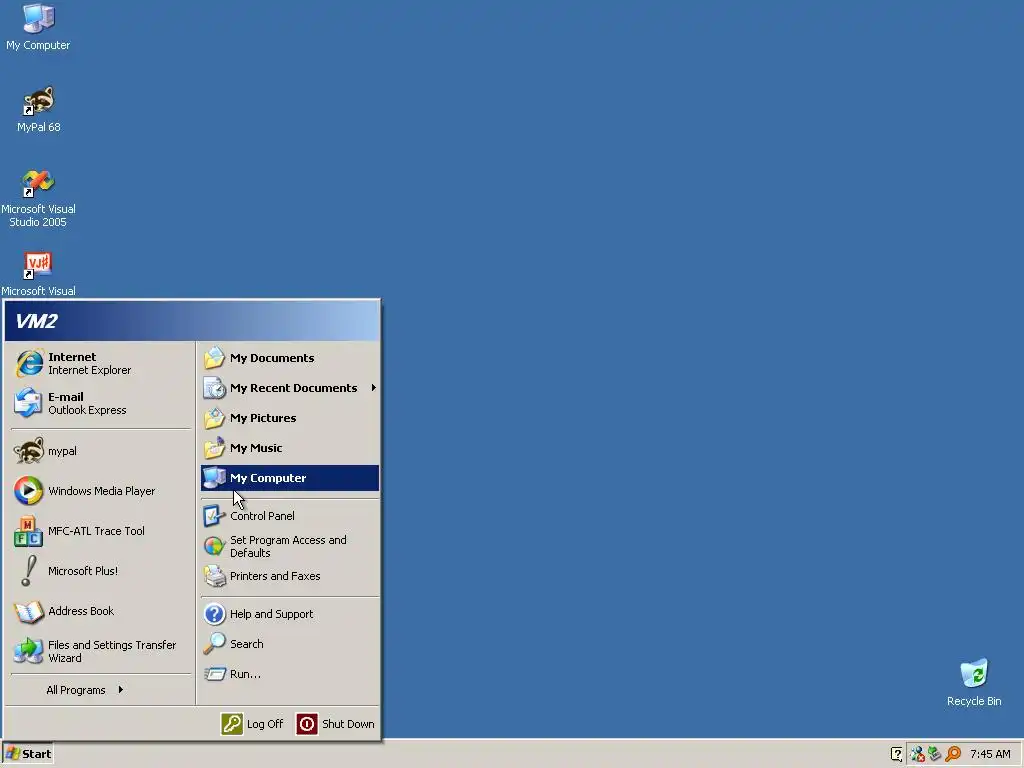1024x768 pixels.
Task: Open Microsoft Visual Studio 2005 desktop shortcut
Action: (38, 198)
